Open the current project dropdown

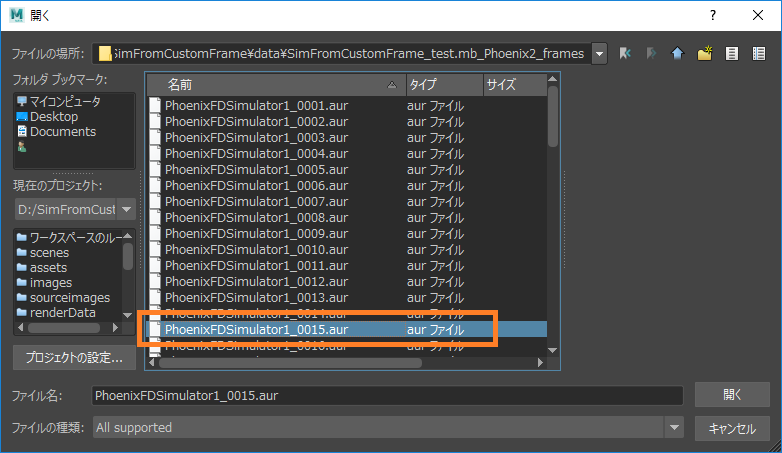click(127, 209)
